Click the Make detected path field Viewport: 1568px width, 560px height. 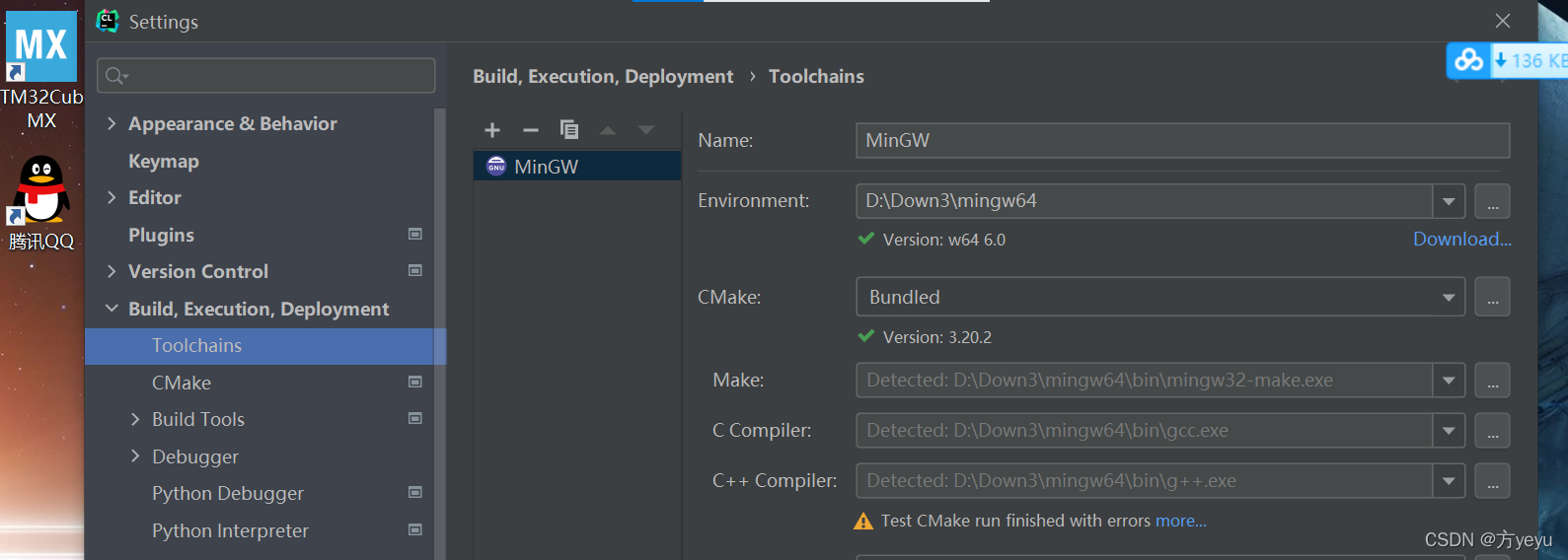pyautogui.click(x=1145, y=381)
